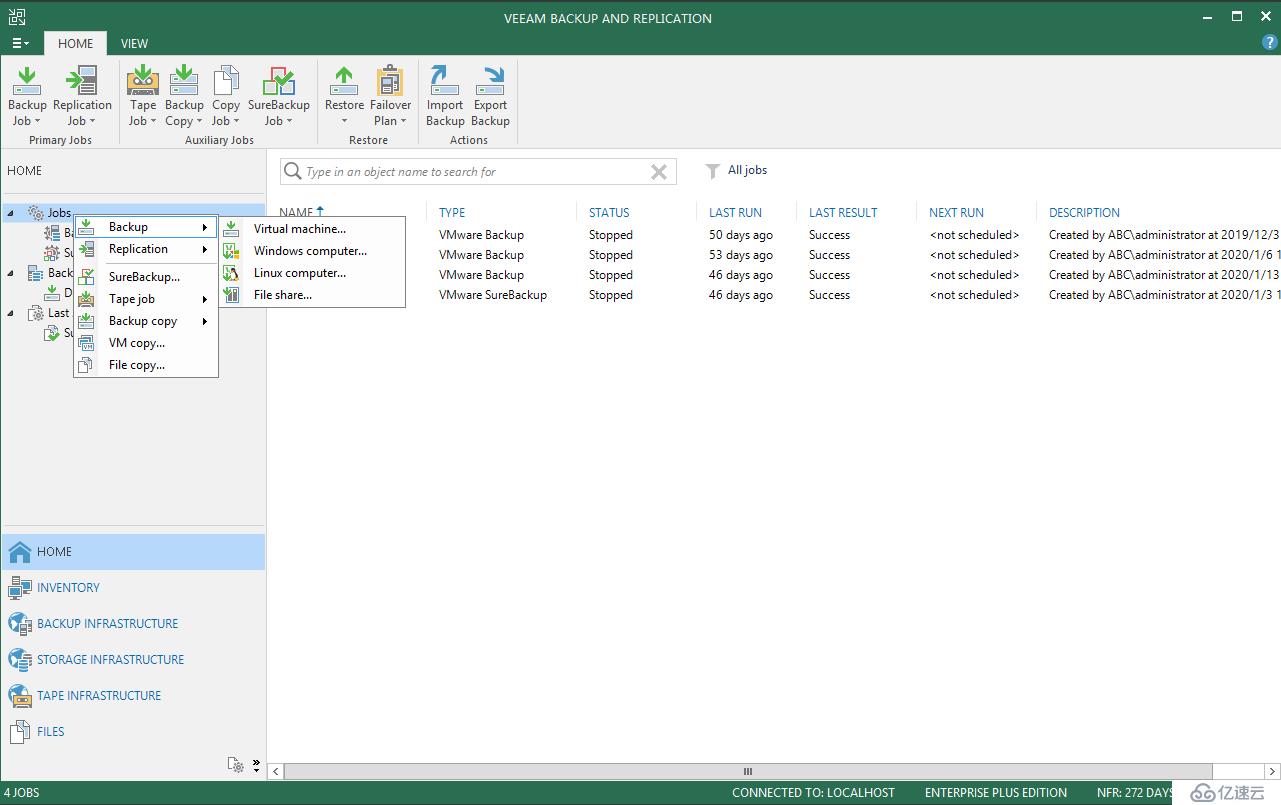Click the Backup Copy ribbon icon

tap(184, 80)
